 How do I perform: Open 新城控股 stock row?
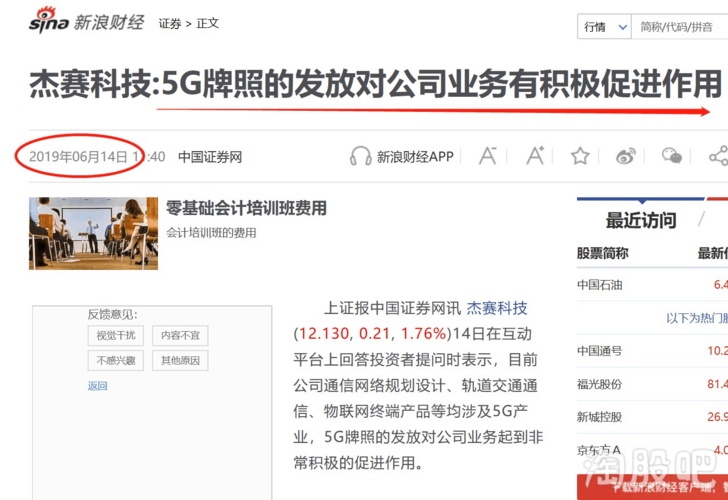pyautogui.click(x=652, y=417)
